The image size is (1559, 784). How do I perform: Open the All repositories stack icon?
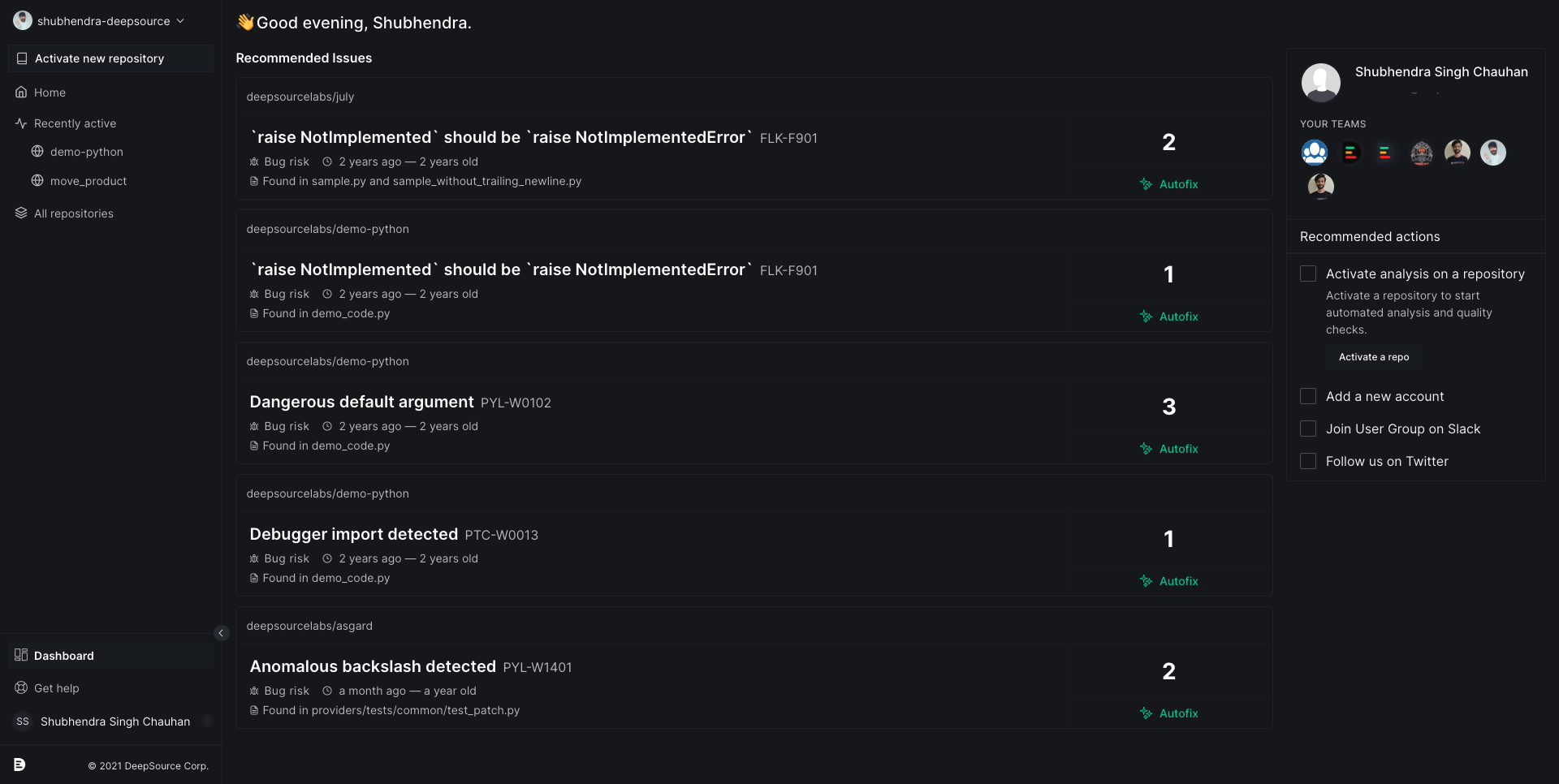point(19,213)
